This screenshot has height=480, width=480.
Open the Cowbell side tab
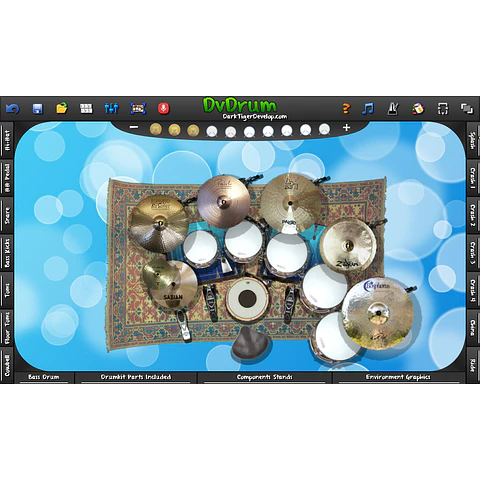click(7, 365)
